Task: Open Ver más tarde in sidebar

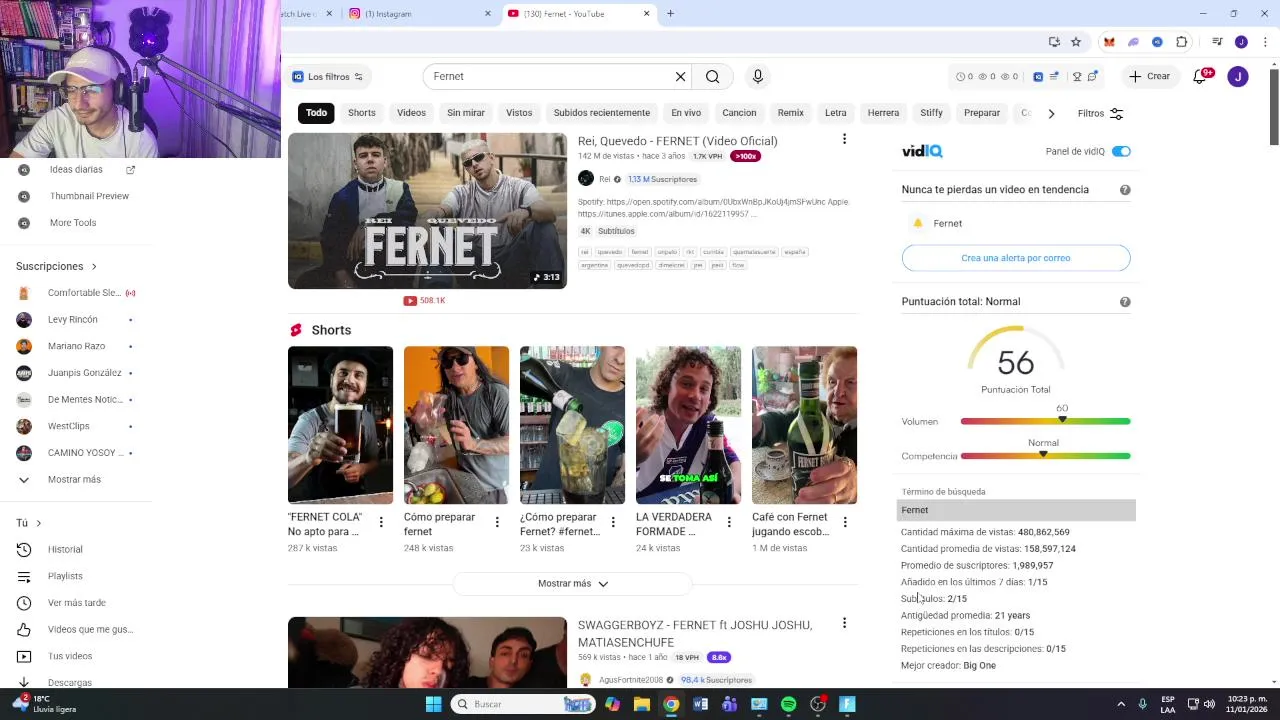Action: [x=77, y=603]
